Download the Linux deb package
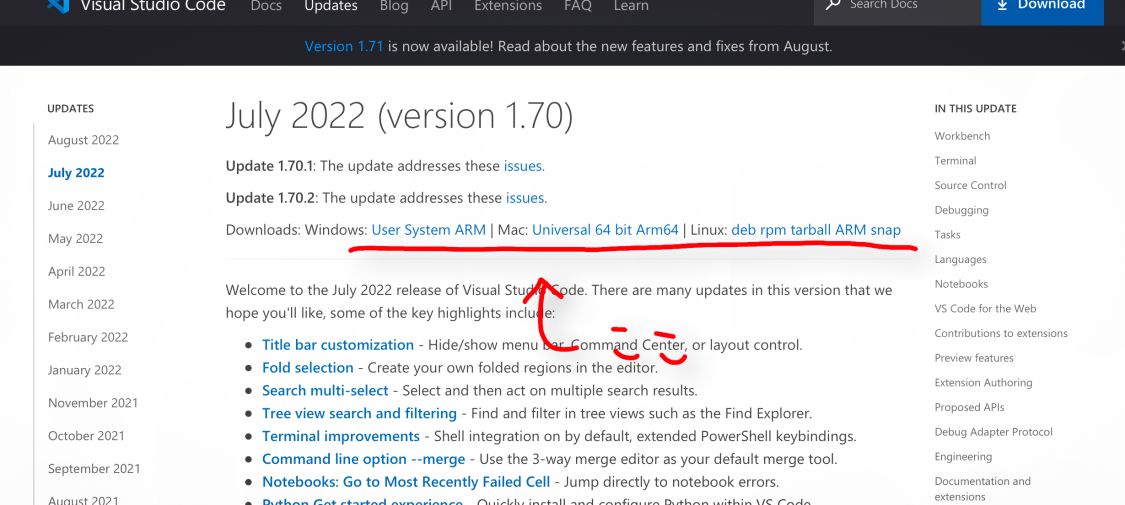1125x505 pixels. click(x=743, y=230)
